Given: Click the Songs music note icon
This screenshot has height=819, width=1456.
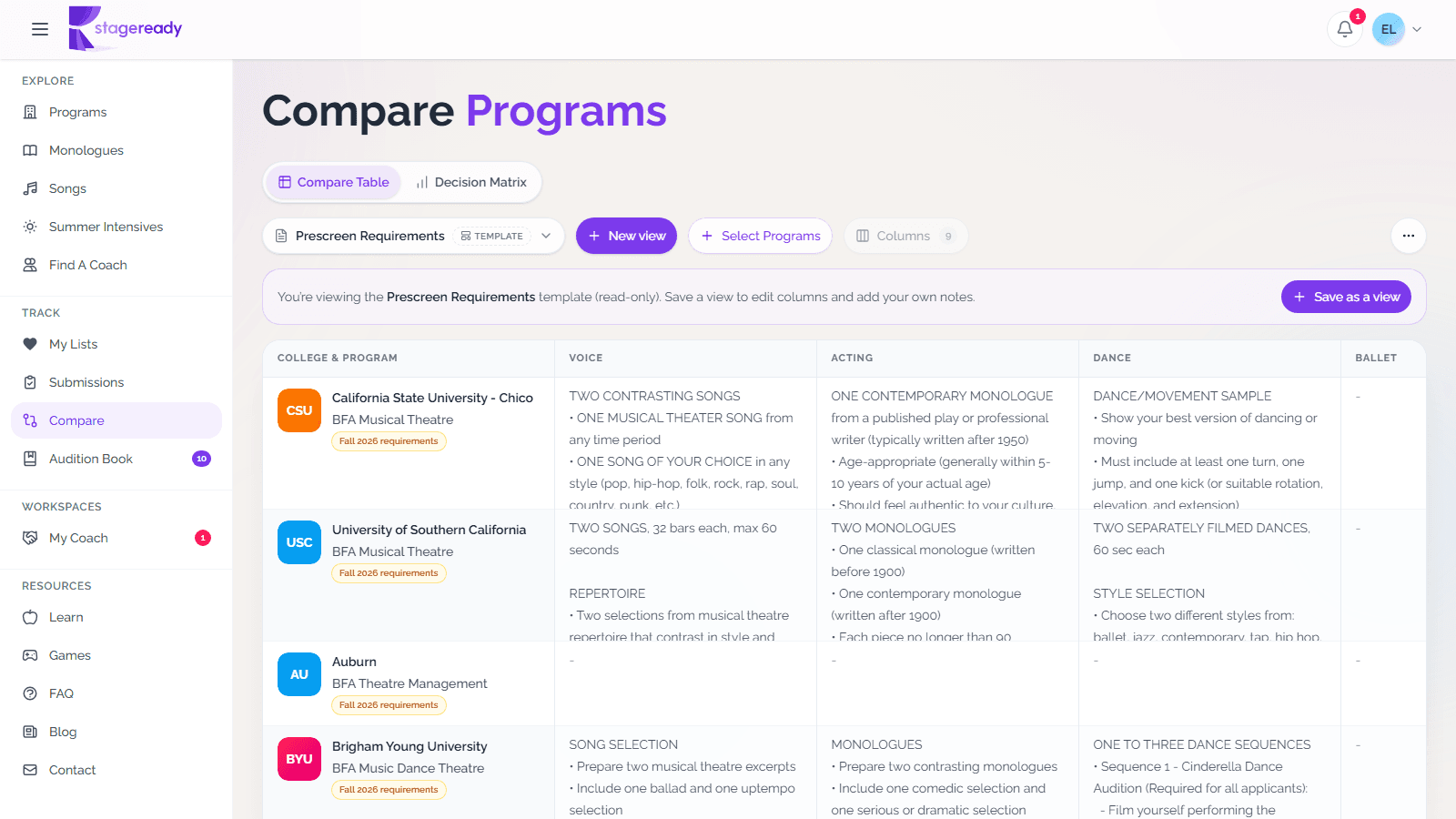Looking at the screenshot, I should click(30, 188).
